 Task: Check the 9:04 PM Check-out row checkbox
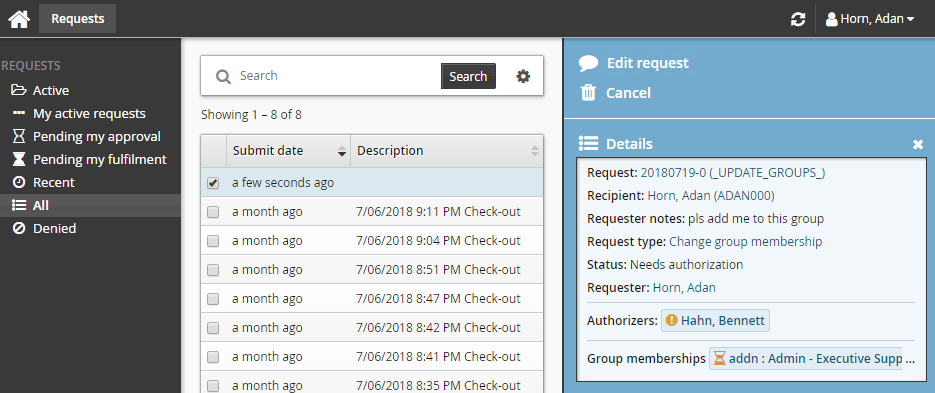213,241
